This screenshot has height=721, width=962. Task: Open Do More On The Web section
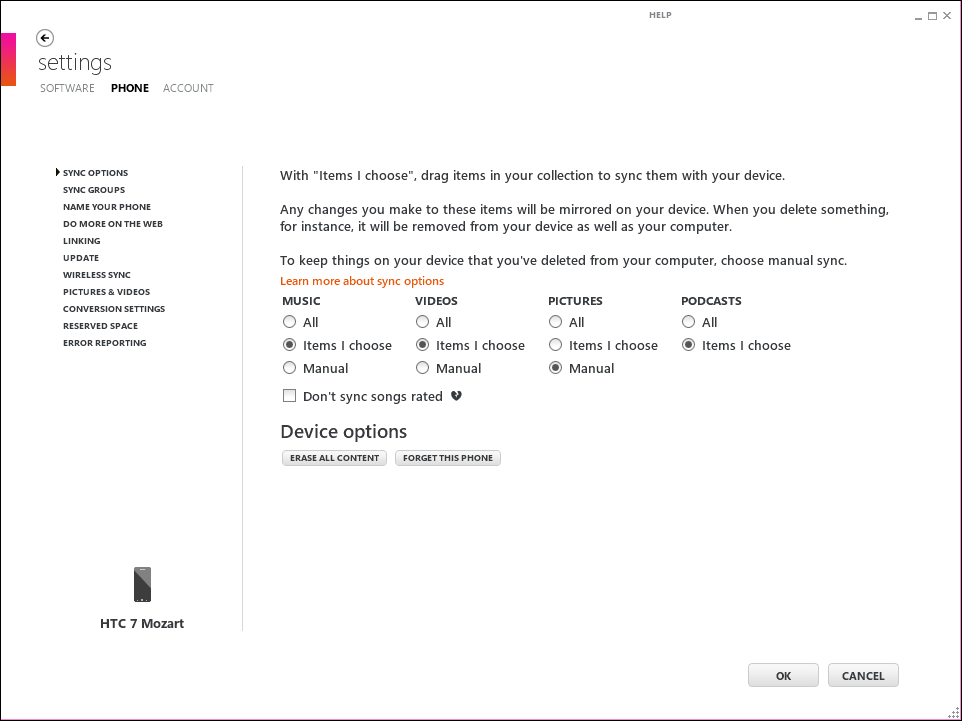click(x=113, y=224)
